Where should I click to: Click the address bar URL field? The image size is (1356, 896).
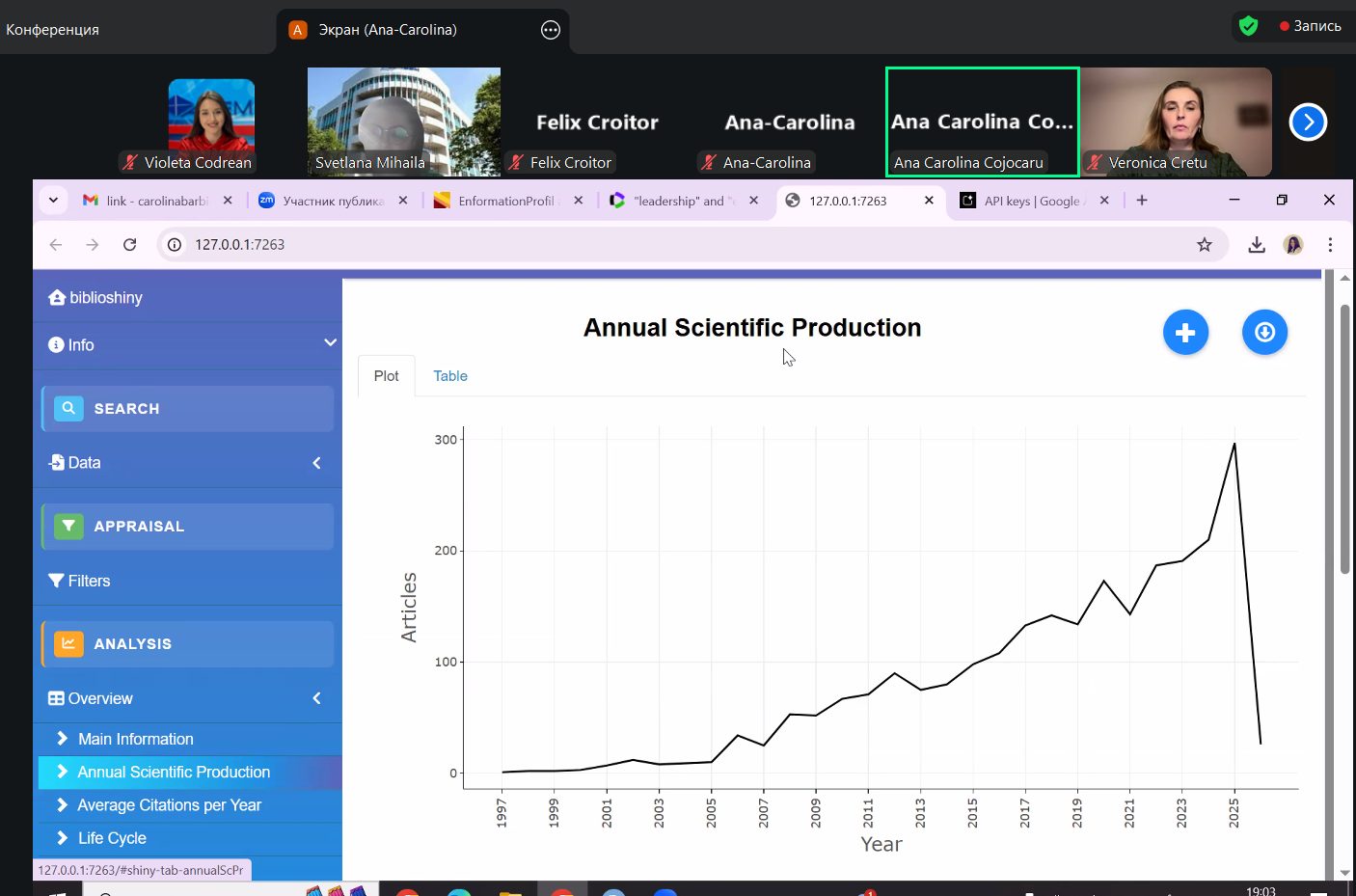coord(675,245)
